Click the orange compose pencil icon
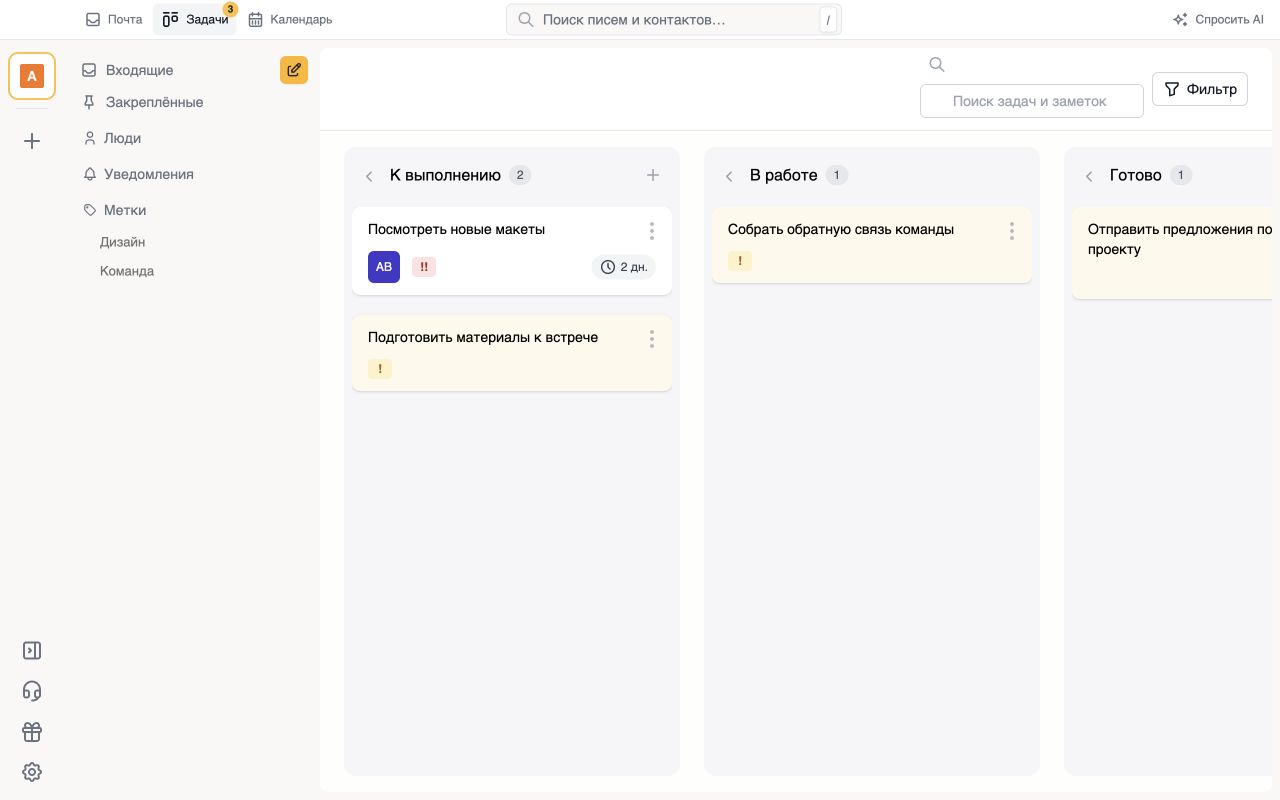The height and width of the screenshot is (800, 1280). pos(294,70)
